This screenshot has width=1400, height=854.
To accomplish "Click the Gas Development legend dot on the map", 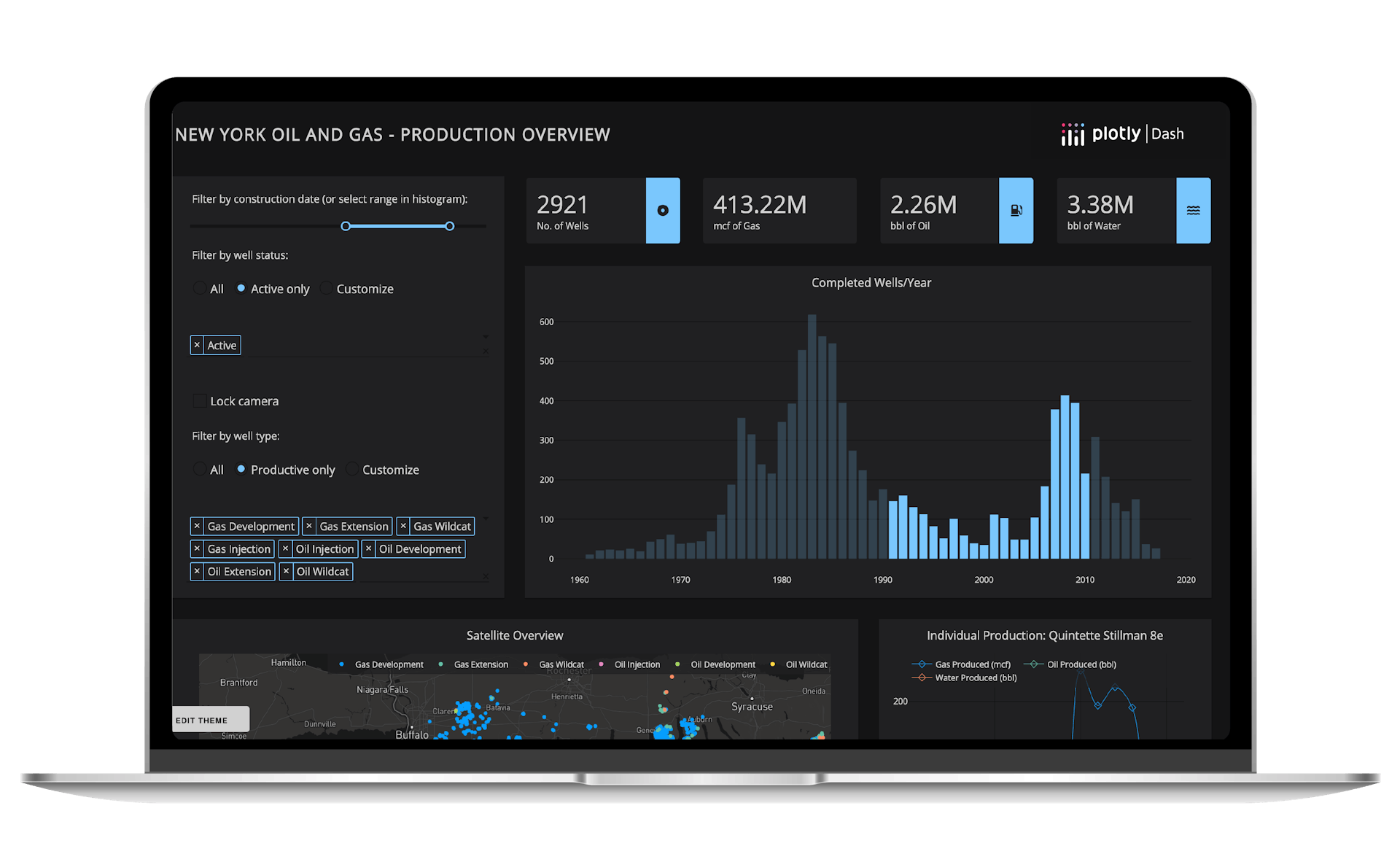I will 342,664.
